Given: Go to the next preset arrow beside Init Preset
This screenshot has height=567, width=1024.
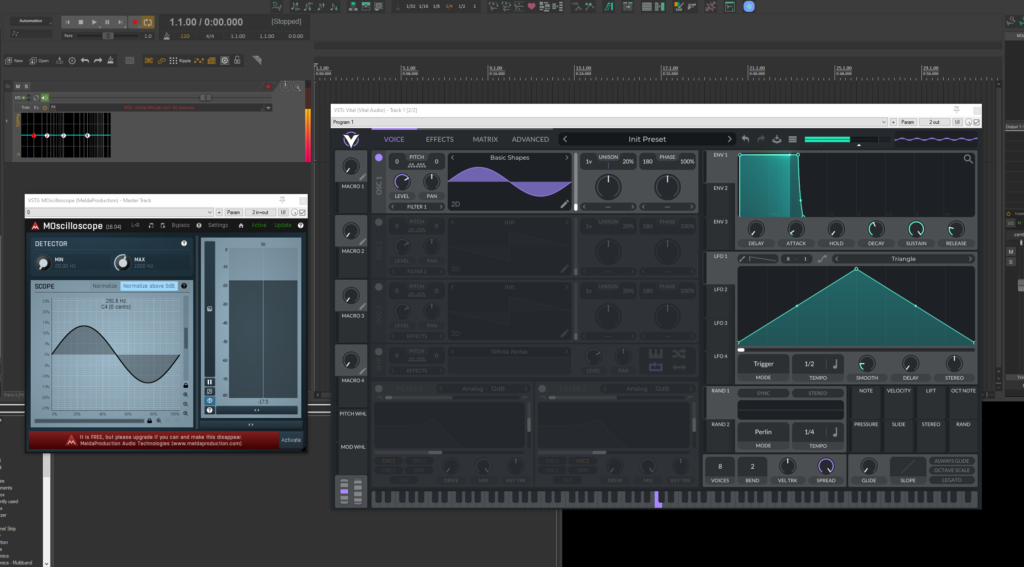Looking at the screenshot, I should click(729, 139).
